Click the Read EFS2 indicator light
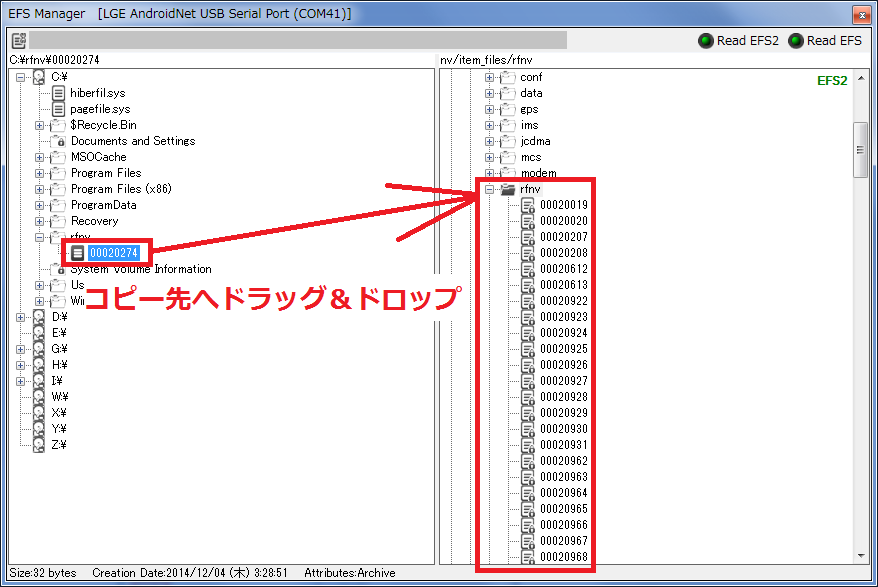 (706, 40)
